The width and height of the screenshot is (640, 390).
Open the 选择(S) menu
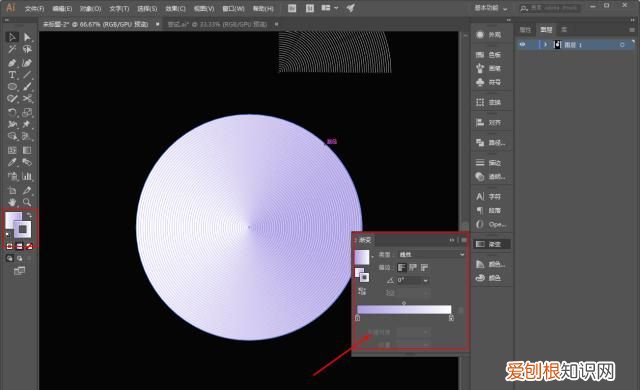pyautogui.click(x=147, y=9)
